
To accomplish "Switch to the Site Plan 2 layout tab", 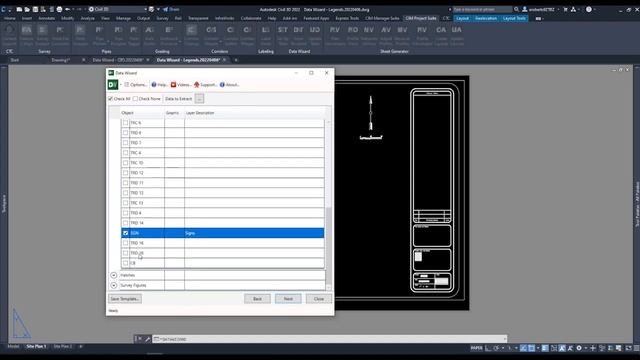I will click(x=63, y=347).
